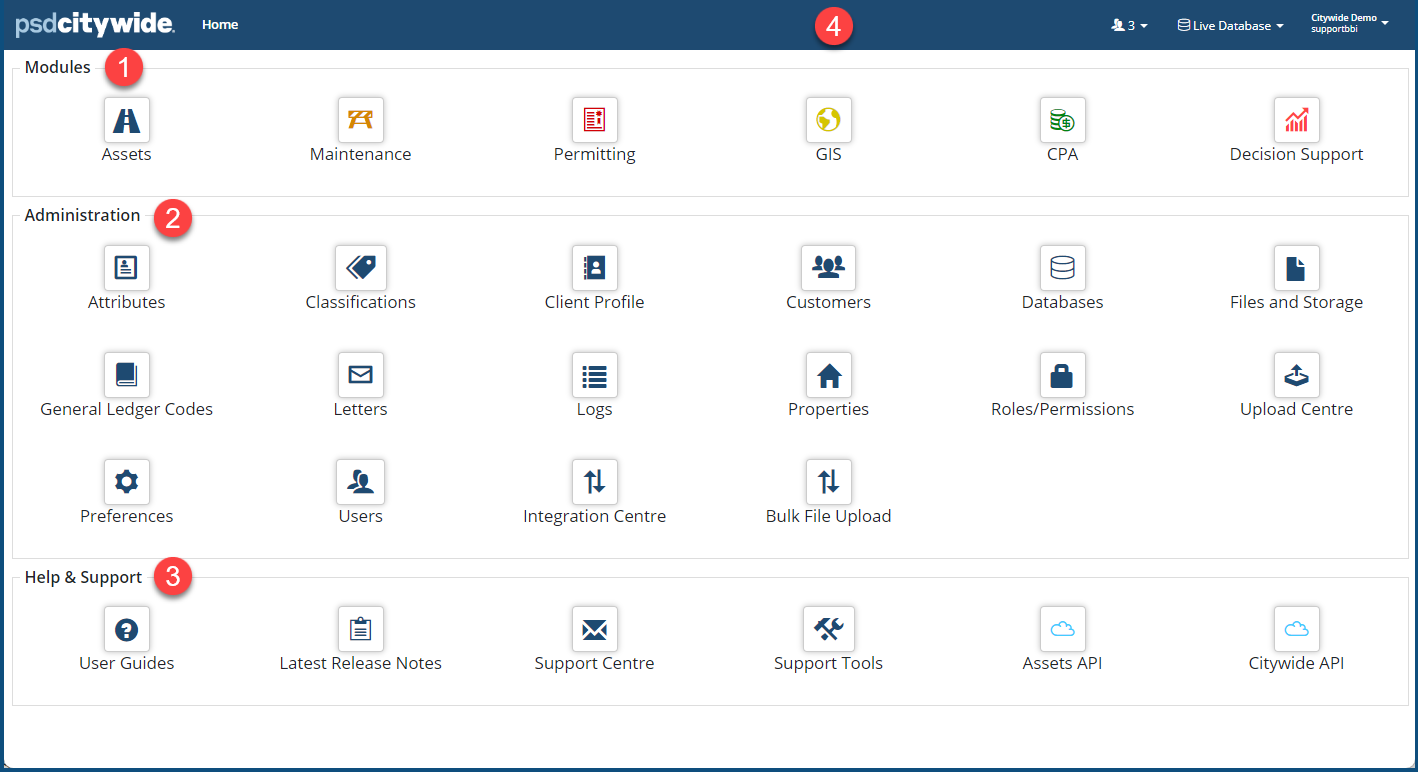Open the User Guides question icon
Screen dimensions: 1418x772
tap(127, 628)
